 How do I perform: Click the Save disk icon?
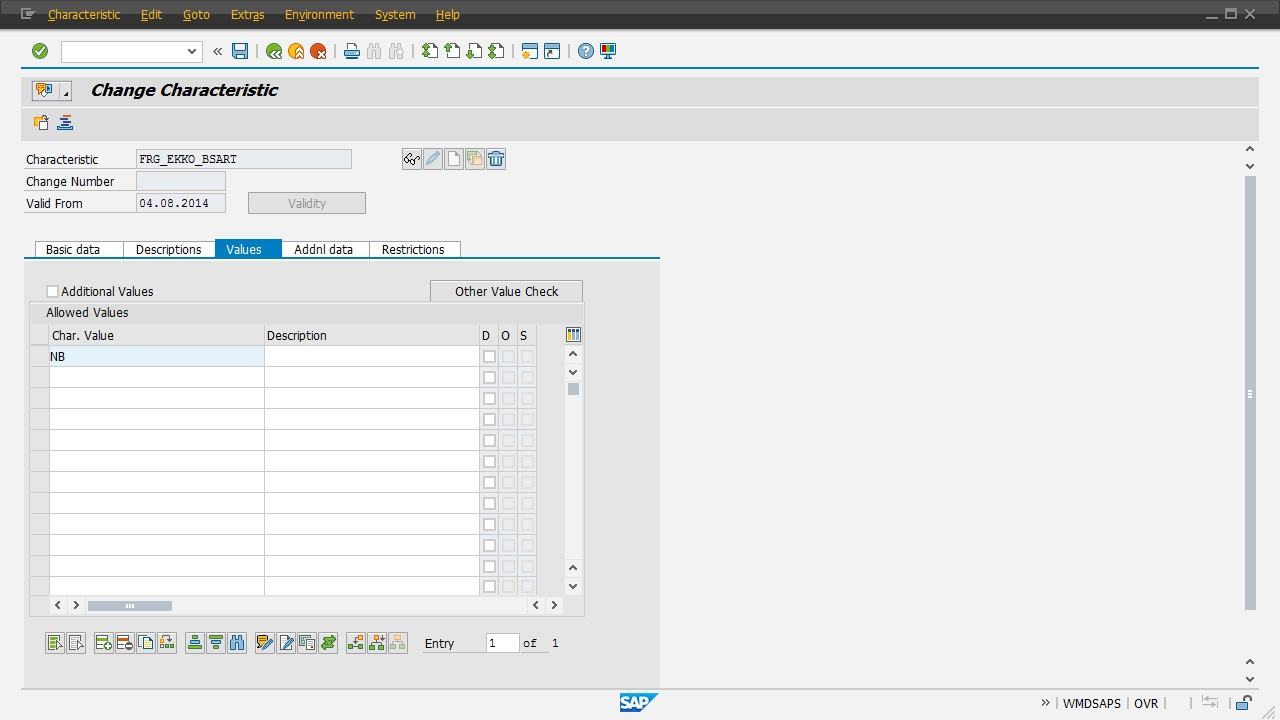tap(240, 51)
